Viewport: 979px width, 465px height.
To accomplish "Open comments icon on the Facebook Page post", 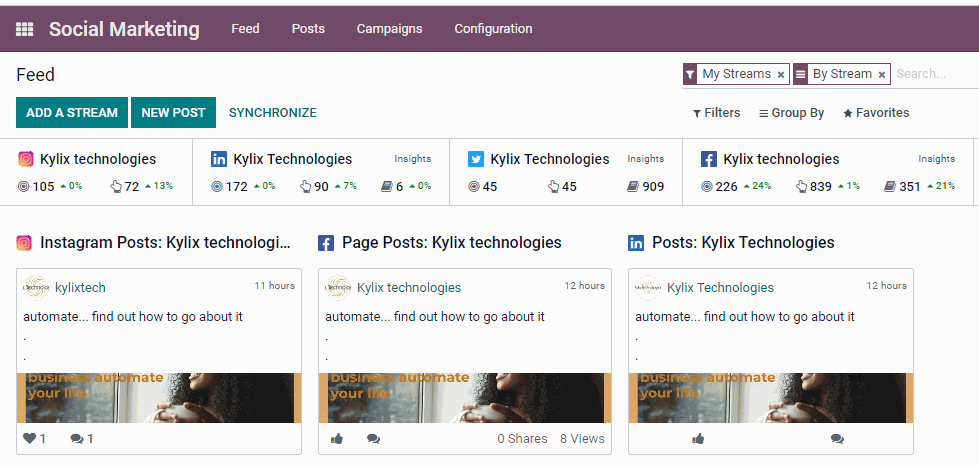I will pyautogui.click(x=373, y=439).
